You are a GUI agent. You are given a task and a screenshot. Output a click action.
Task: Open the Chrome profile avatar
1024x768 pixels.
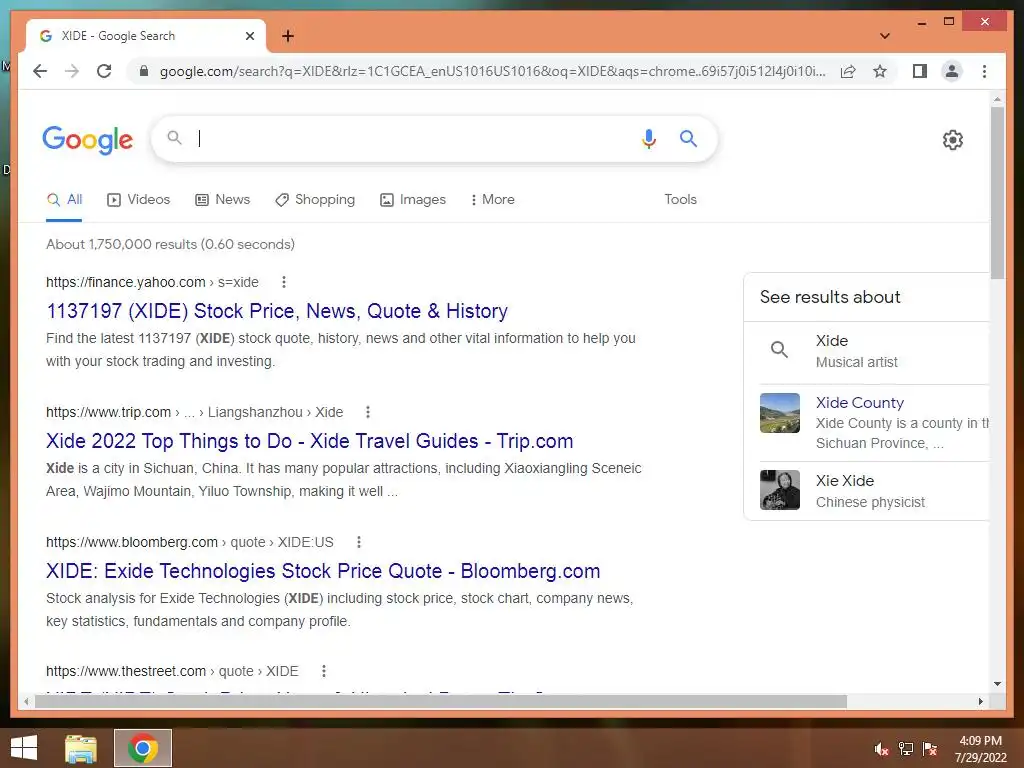click(952, 71)
